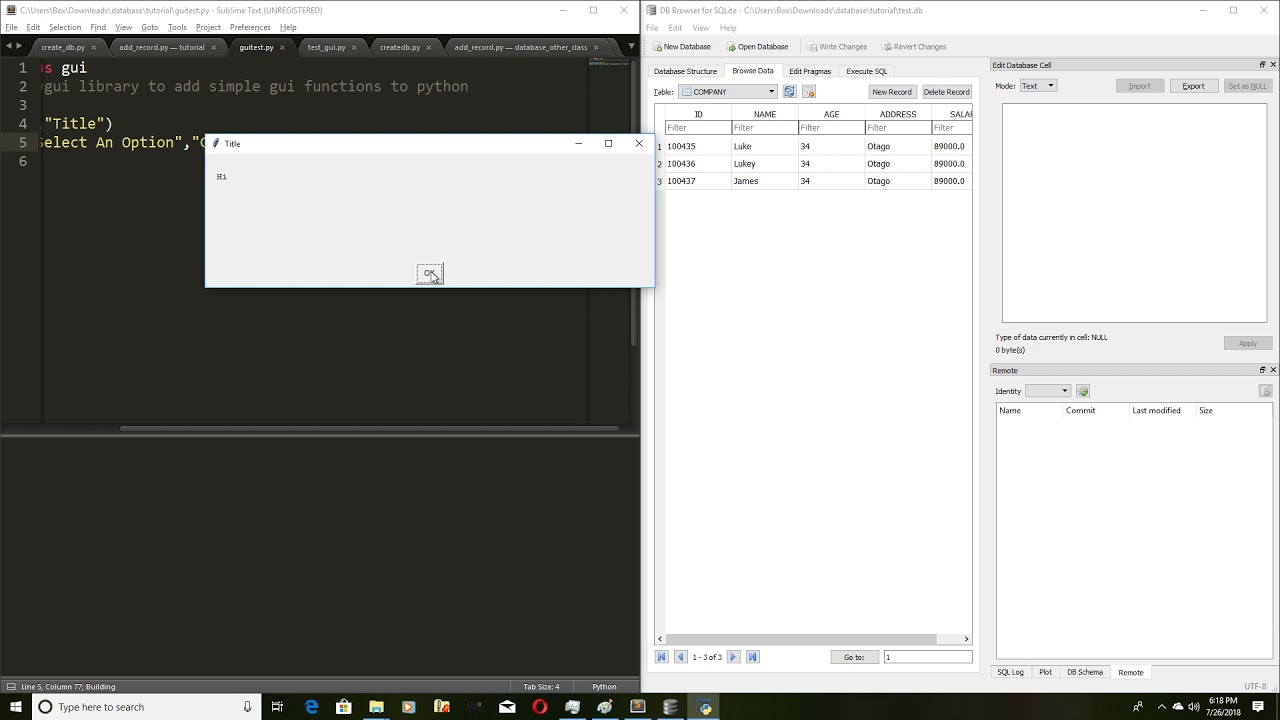The height and width of the screenshot is (720, 1280).
Task: Click the NAME column filter field
Action: 765,128
